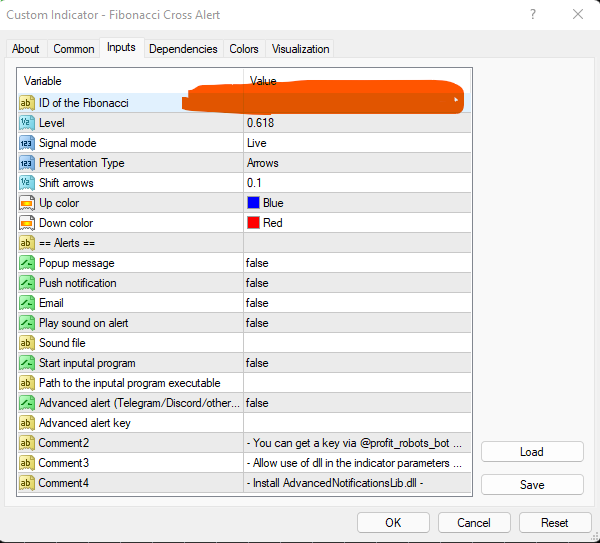Click the boolean icon beside Email
Viewport: 600px width, 543px height.
pos(27,303)
